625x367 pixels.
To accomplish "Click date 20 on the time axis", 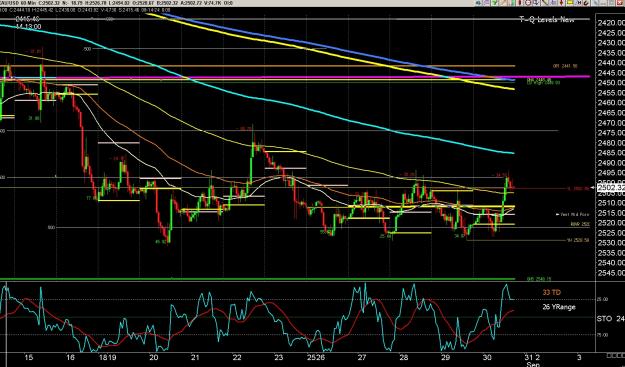I will [154, 357].
